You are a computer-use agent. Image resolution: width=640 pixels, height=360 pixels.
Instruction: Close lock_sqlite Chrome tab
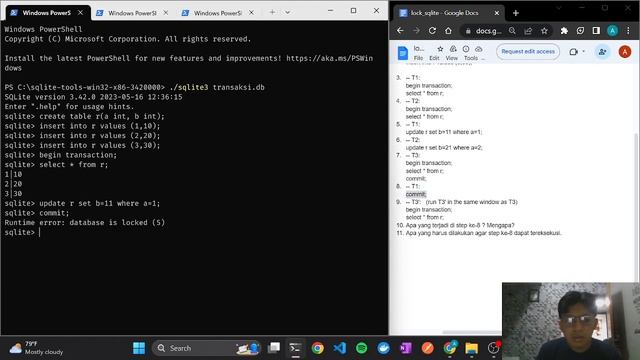point(497,13)
